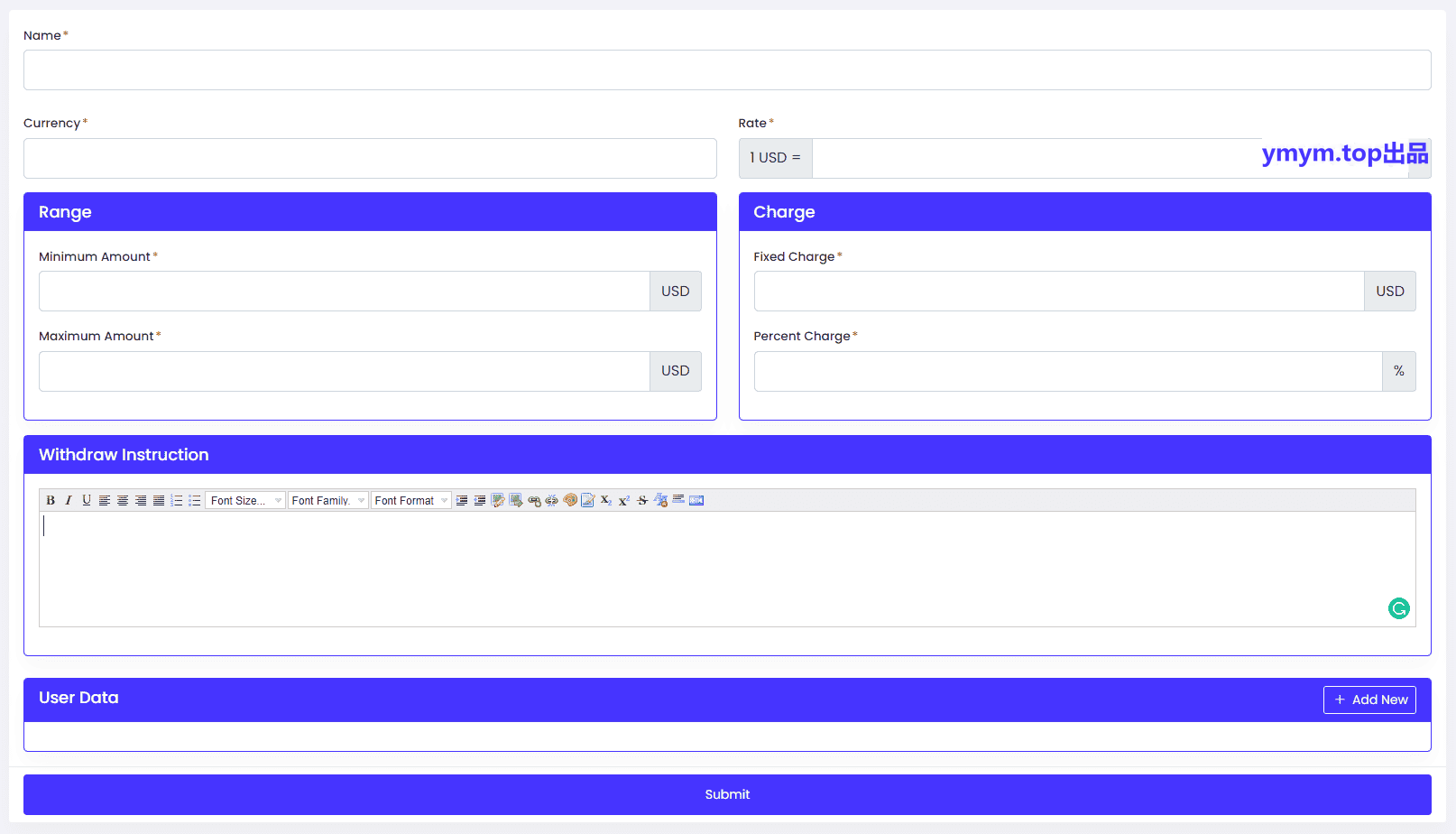Apply subscript formatting
The height and width of the screenshot is (834, 1456).
pos(606,500)
